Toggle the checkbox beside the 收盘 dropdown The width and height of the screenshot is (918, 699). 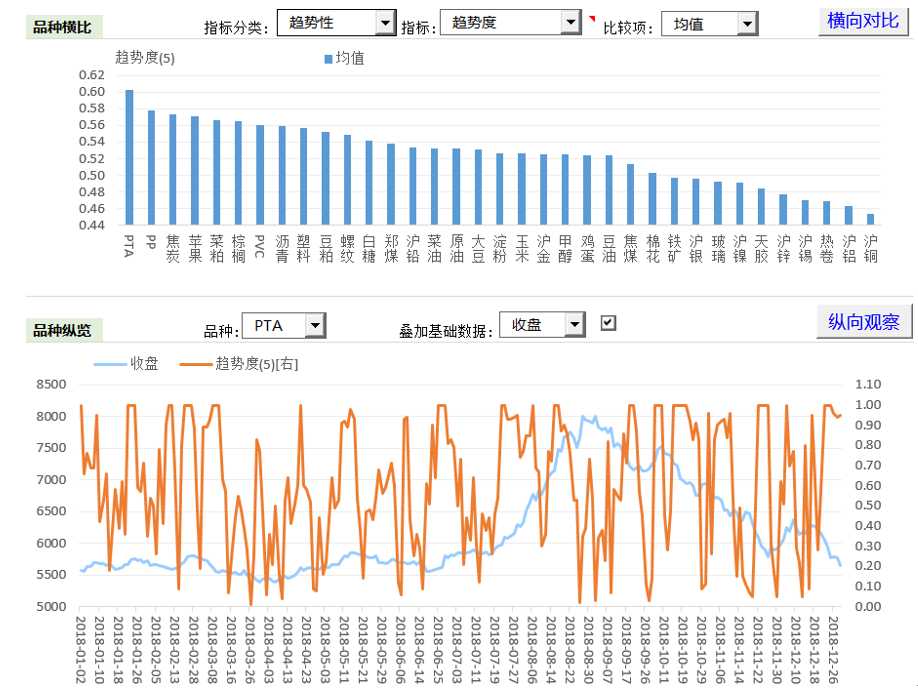tap(608, 323)
